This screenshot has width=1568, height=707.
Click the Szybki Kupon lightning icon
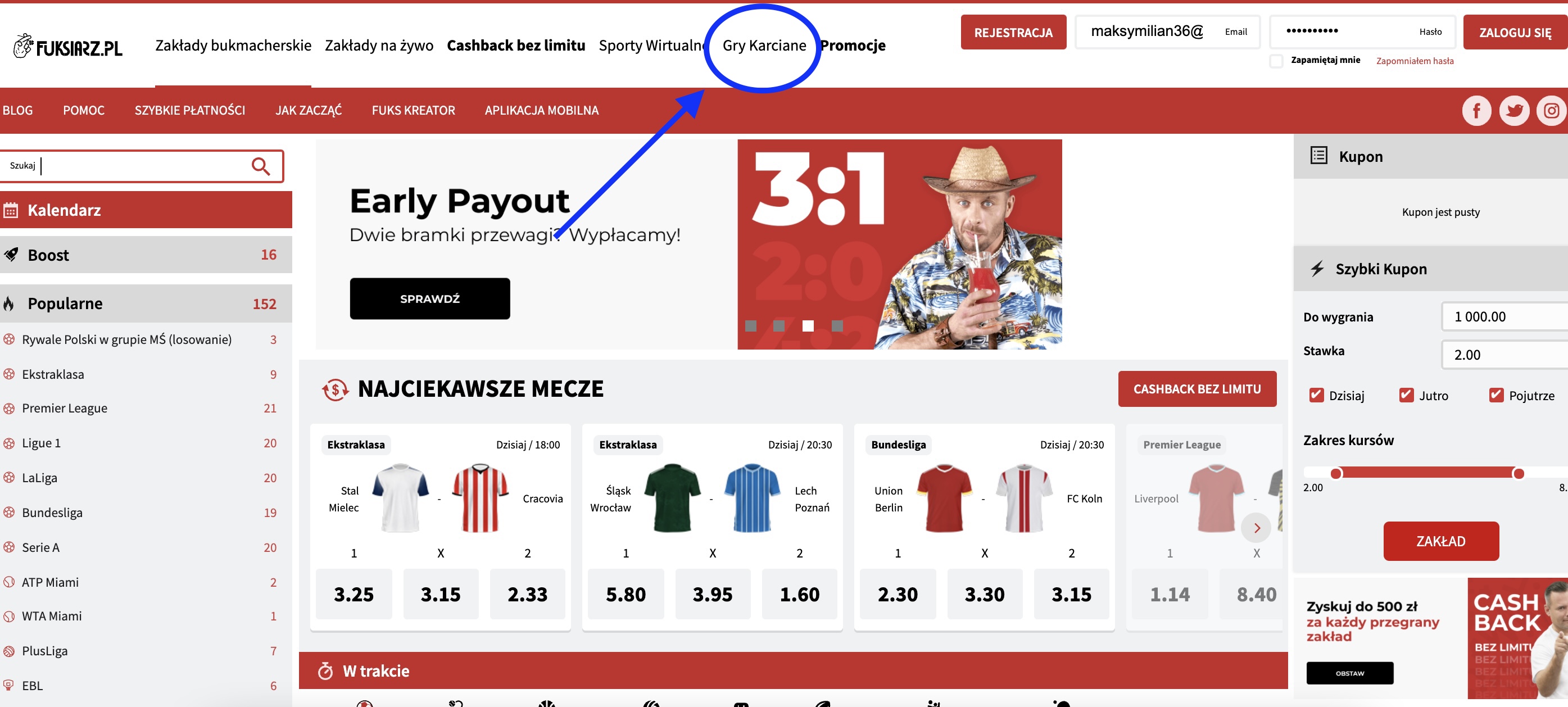[1317, 268]
